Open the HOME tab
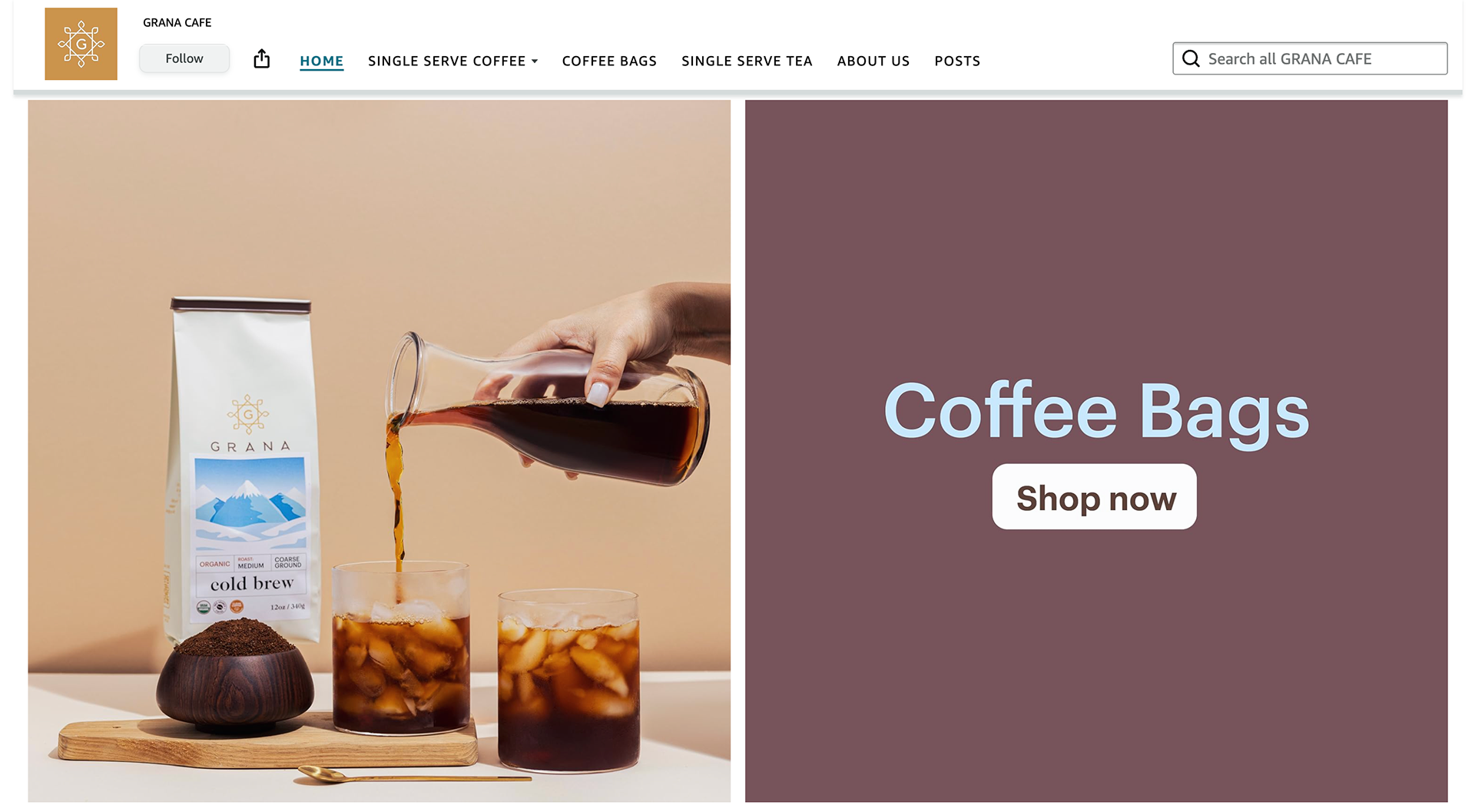 321,61
